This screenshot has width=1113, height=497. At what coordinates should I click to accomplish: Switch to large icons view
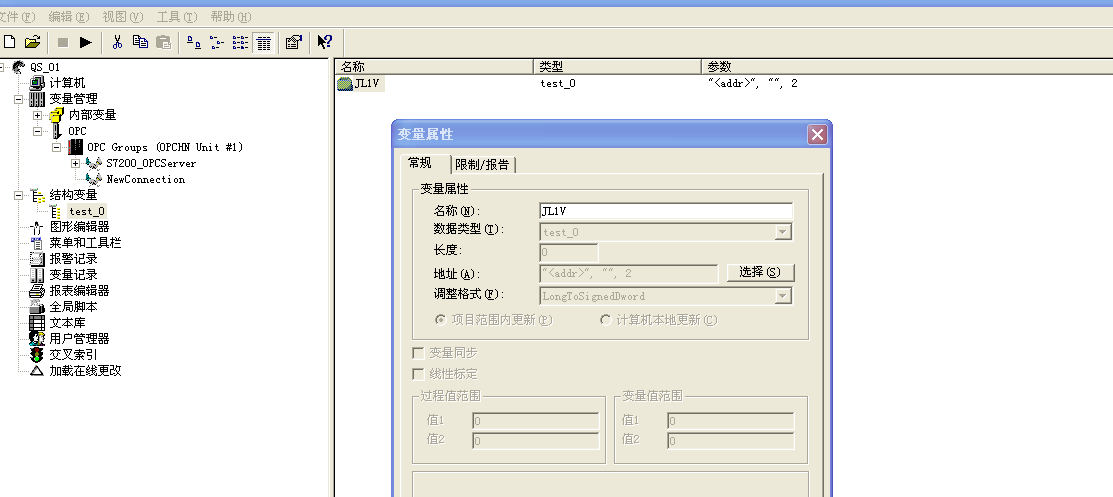click(x=194, y=43)
